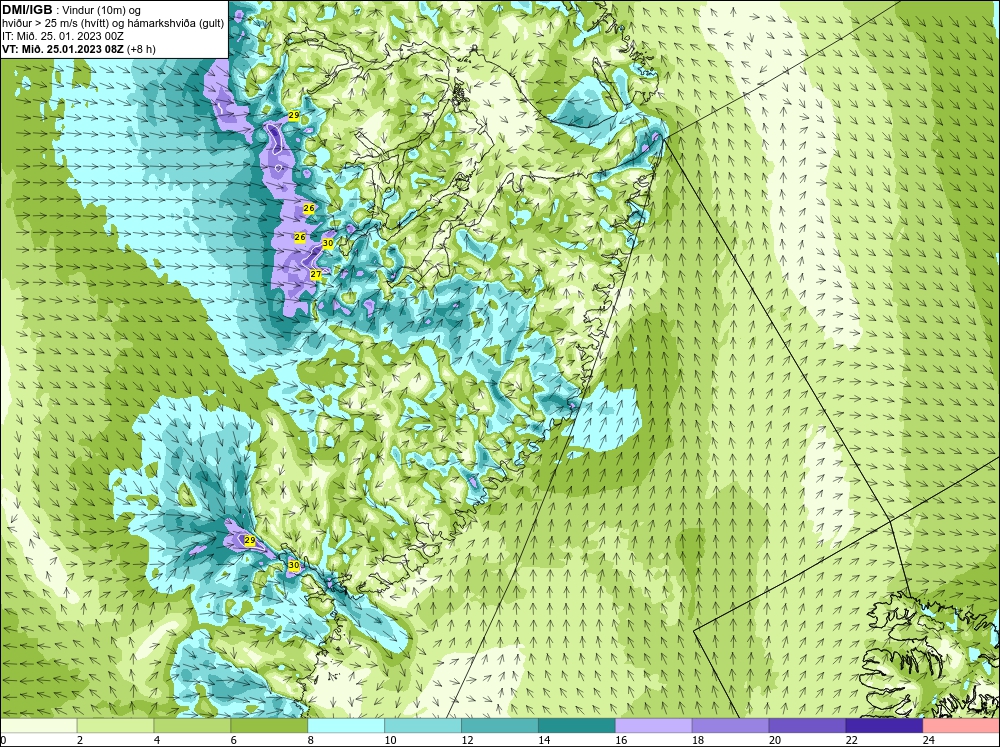Screen dimensions: 1000x747
Task: Click the legend scale value 20
Action: [775, 740]
